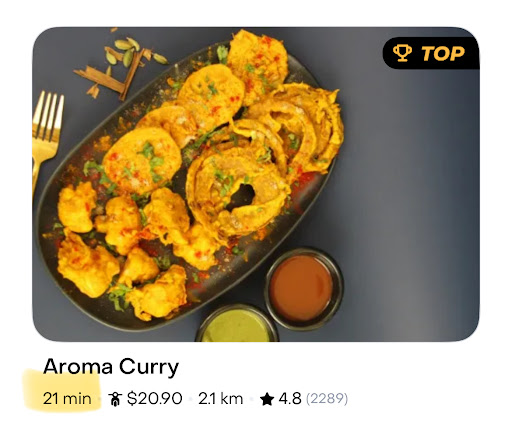
Task: Open the 2289 reviews count
Action: point(327,399)
